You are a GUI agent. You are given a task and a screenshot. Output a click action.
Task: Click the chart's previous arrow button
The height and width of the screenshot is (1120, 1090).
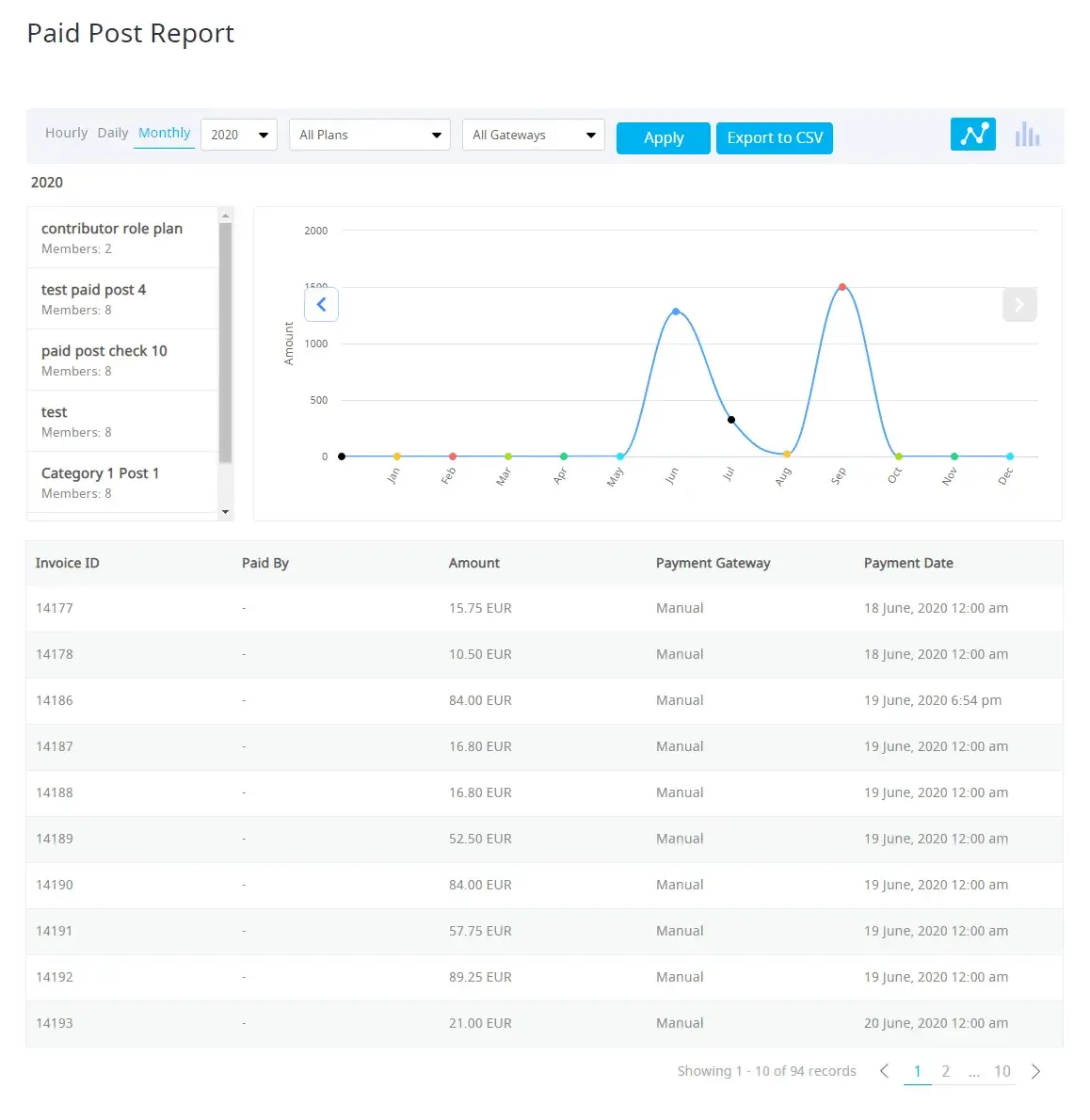pos(321,304)
